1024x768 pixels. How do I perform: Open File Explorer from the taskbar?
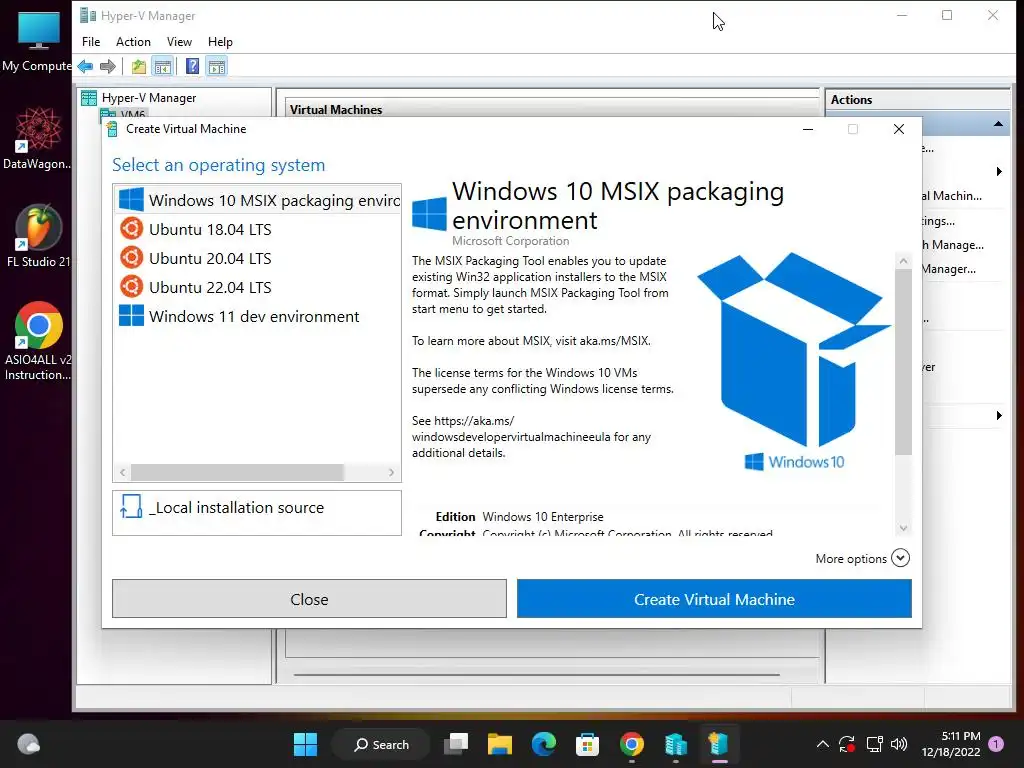pos(500,744)
